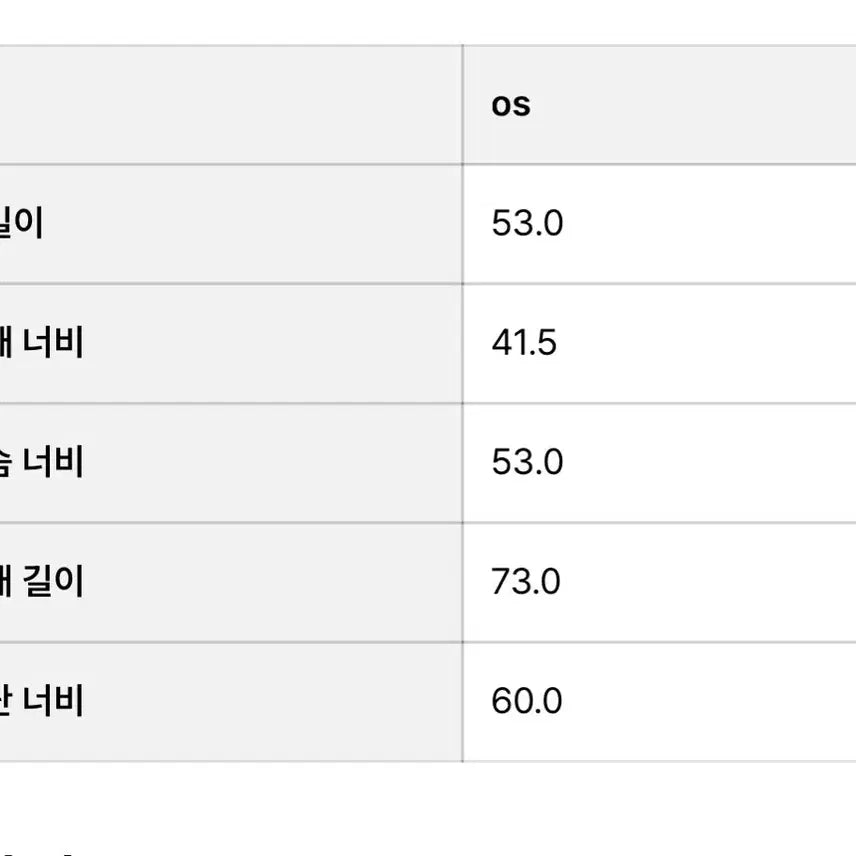Screen dimensions: 856x856
Task: Click the blank white area below the table
Action: tap(430, 808)
